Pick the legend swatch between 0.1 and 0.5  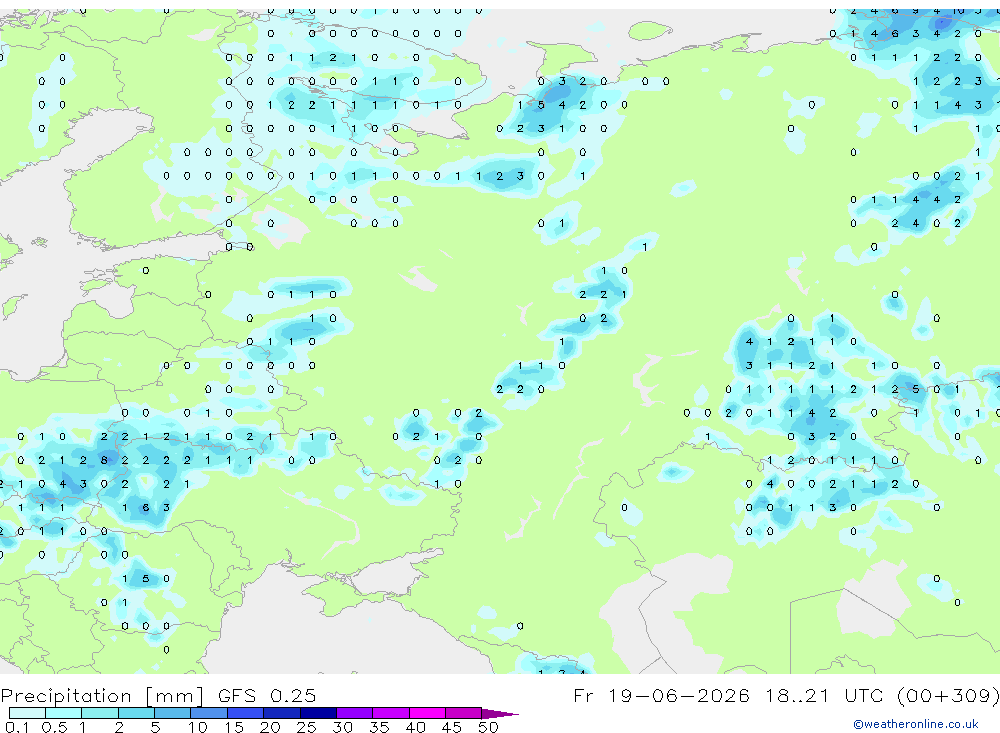coord(27,713)
